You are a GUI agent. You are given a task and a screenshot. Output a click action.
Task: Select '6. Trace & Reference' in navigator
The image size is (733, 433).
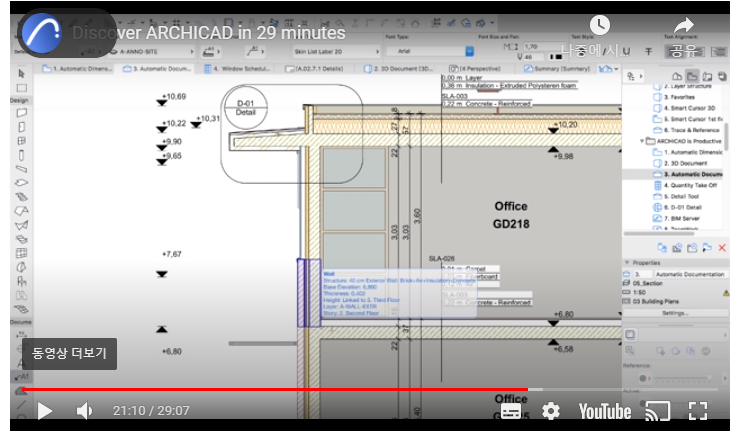pos(687,130)
